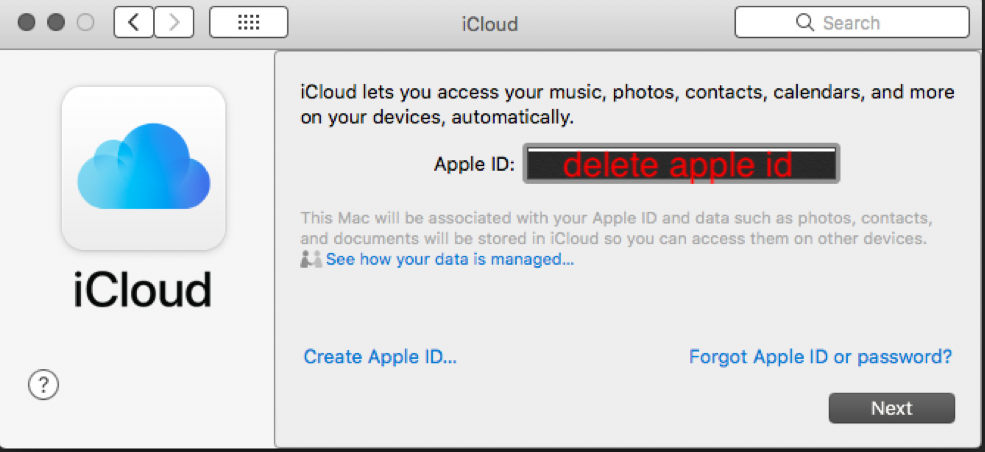
Task: Focus the Apple ID text field
Action: pyautogui.click(x=682, y=165)
